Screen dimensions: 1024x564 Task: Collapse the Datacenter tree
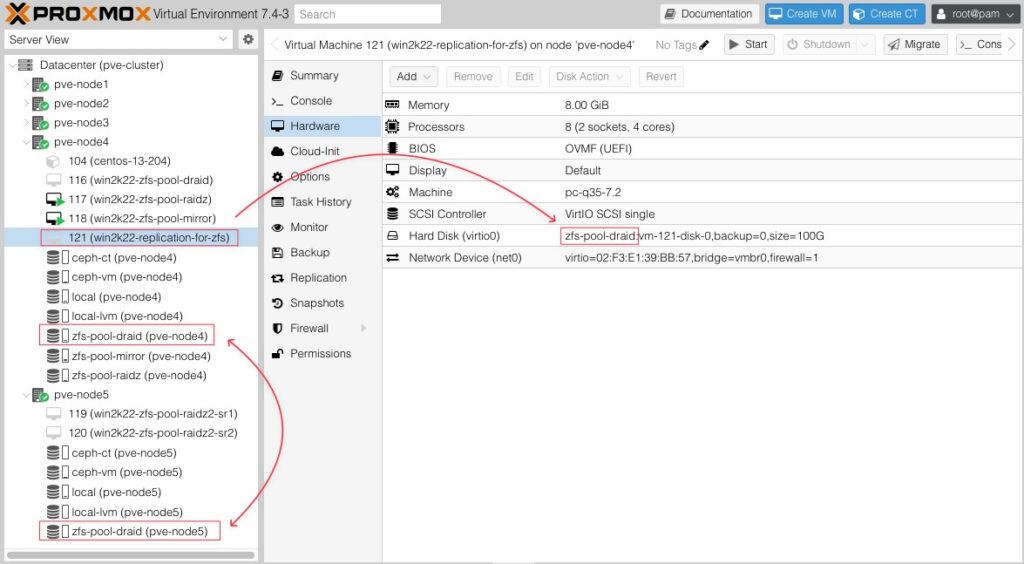coord(12,65)
